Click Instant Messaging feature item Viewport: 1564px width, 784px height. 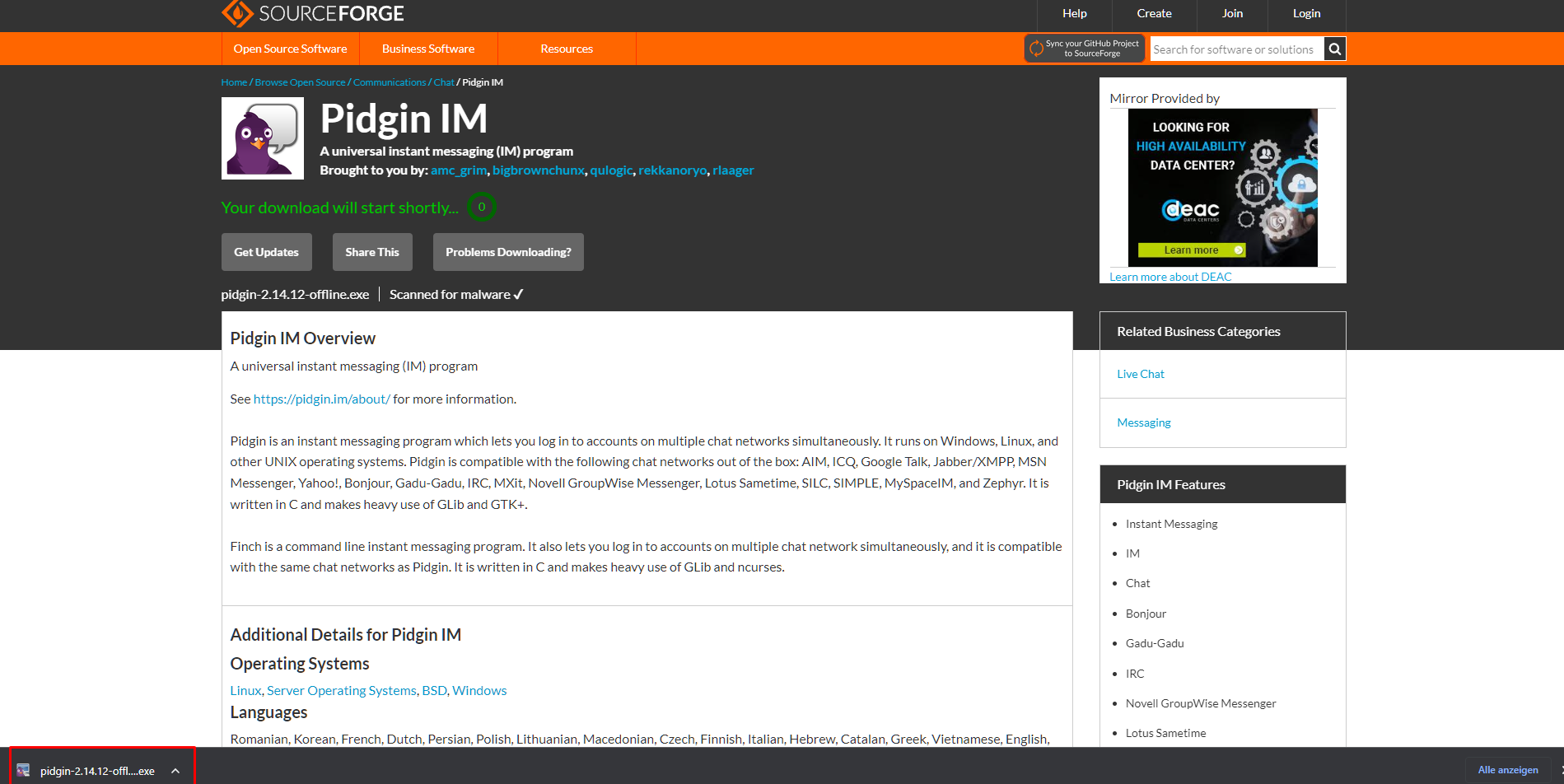click(x=1171, y=524)
